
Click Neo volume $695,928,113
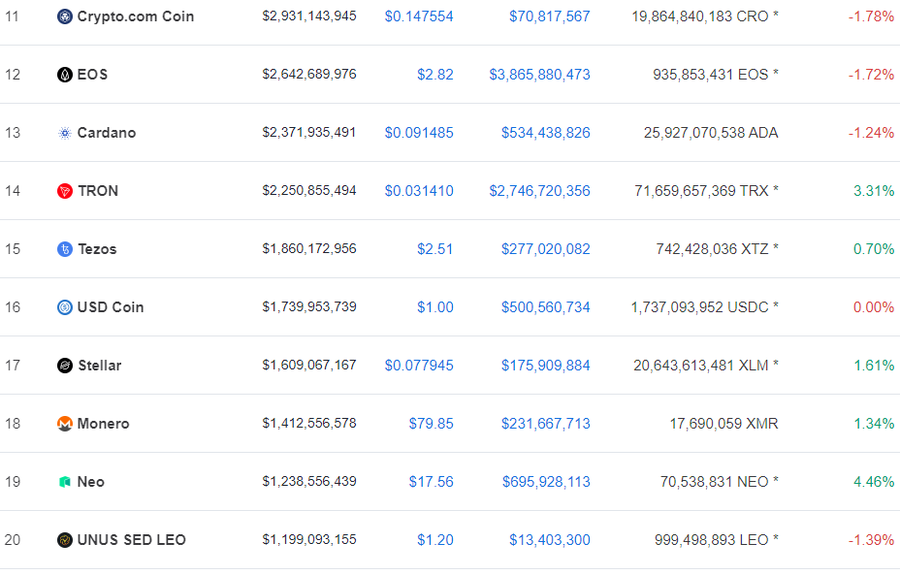click(x=546, y=482)
